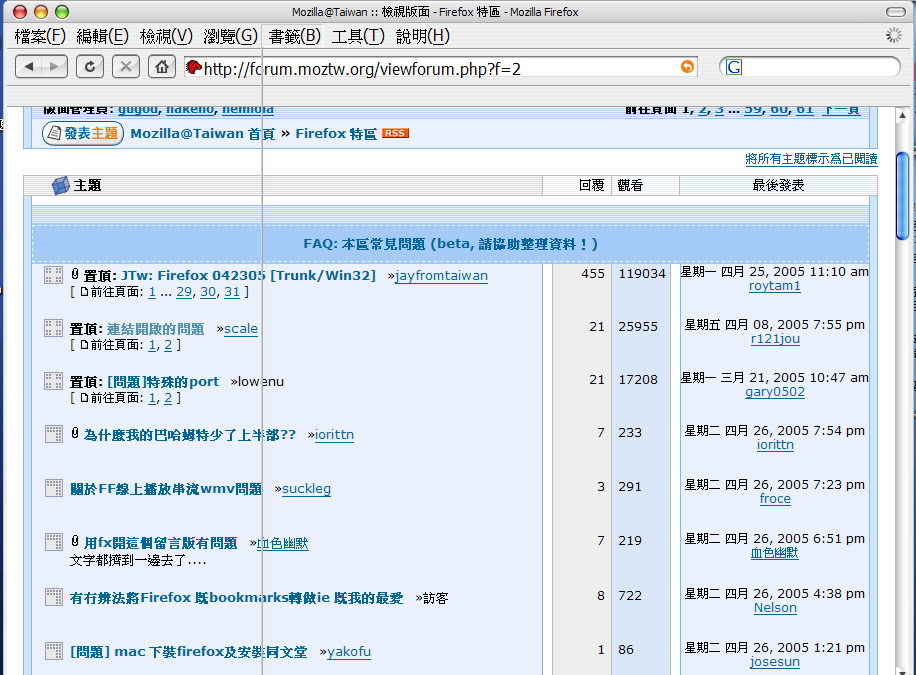The image size is (916, 675).
Task: Go to the browser home page icon
Action: pyautogui.click(x=160, y=67)
